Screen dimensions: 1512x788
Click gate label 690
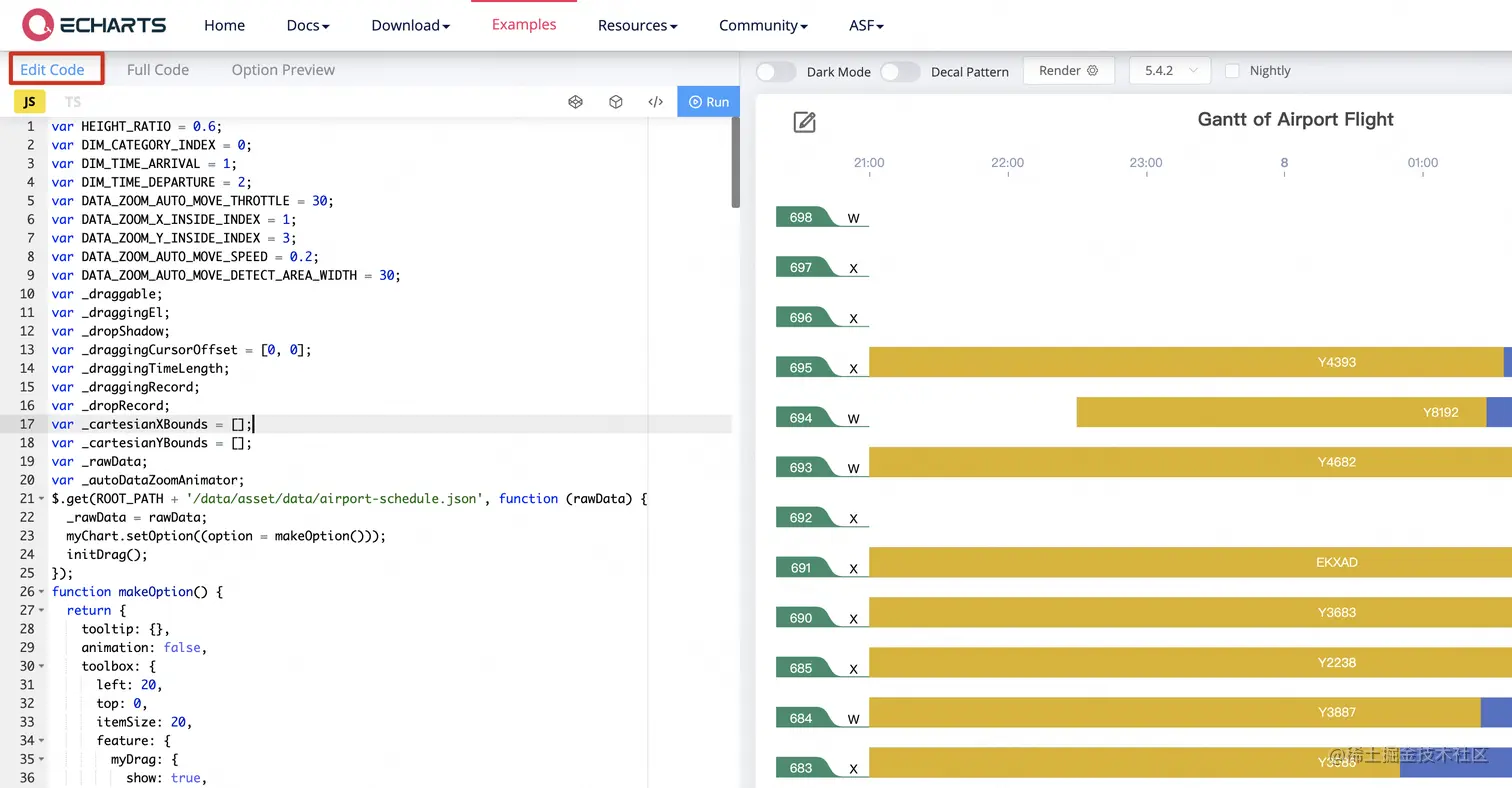(801, 617)
